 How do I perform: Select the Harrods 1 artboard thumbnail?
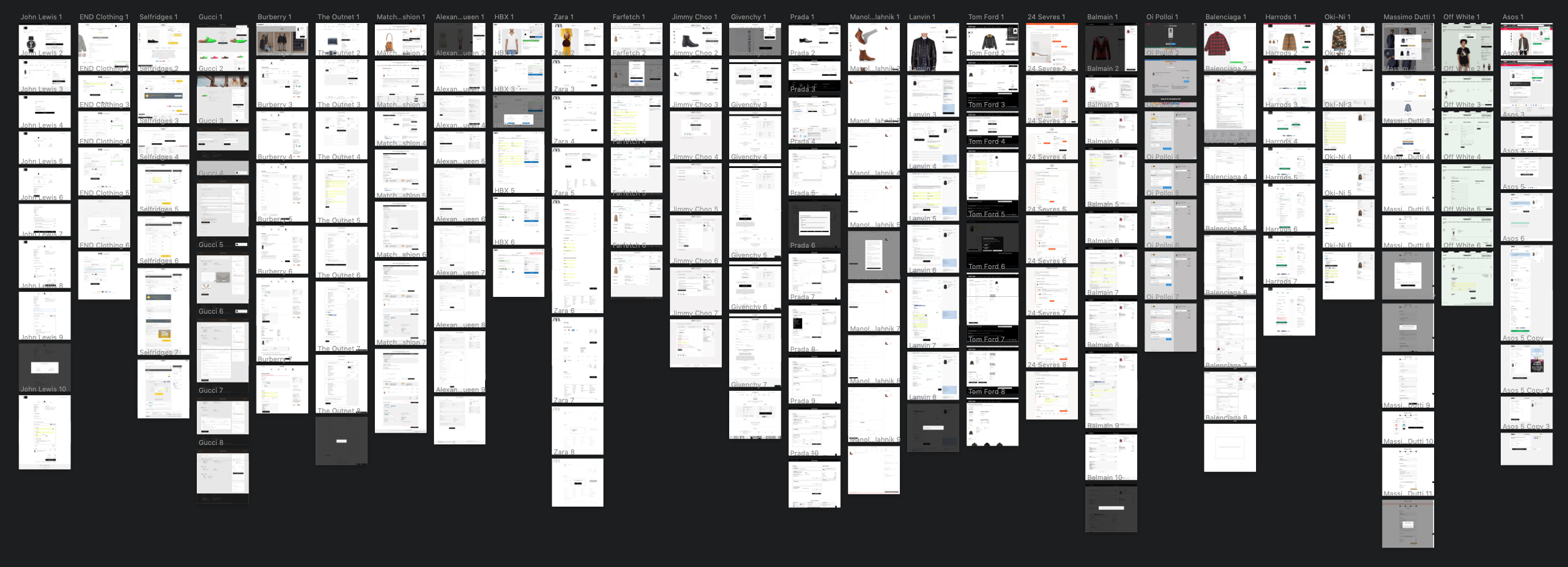[x=1289, y=39]
